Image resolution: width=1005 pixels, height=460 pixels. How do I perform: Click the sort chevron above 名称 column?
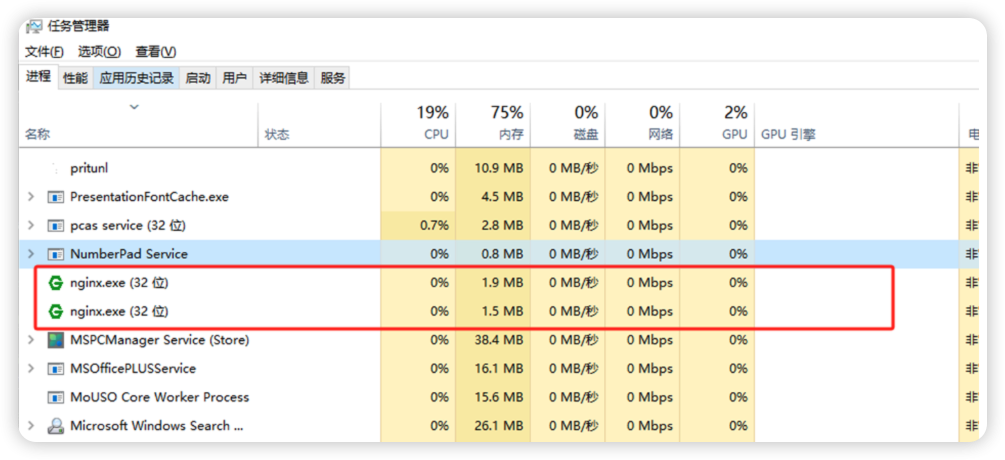(x=135, y=107)
